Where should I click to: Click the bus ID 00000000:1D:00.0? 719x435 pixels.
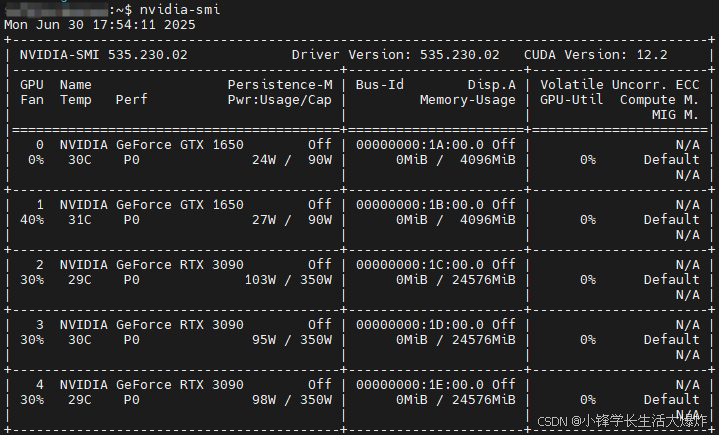pos(420,325)
